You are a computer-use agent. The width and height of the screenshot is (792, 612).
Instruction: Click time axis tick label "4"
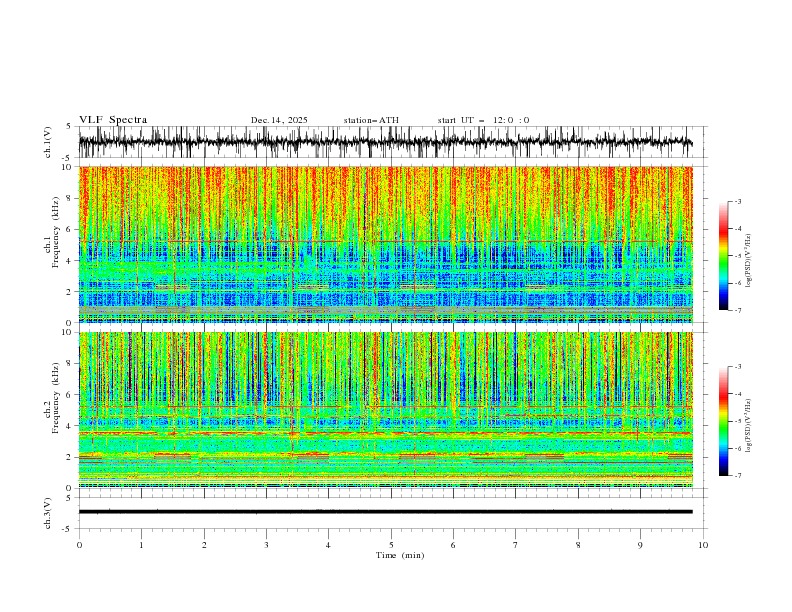tap(328, 545)
